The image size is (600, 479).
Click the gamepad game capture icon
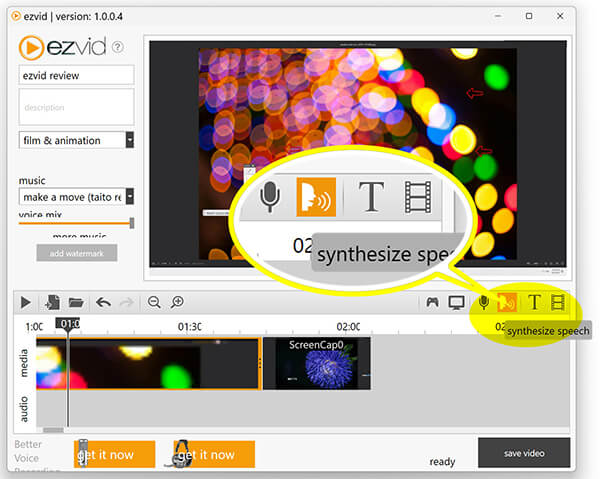click(x=432, y=302)
